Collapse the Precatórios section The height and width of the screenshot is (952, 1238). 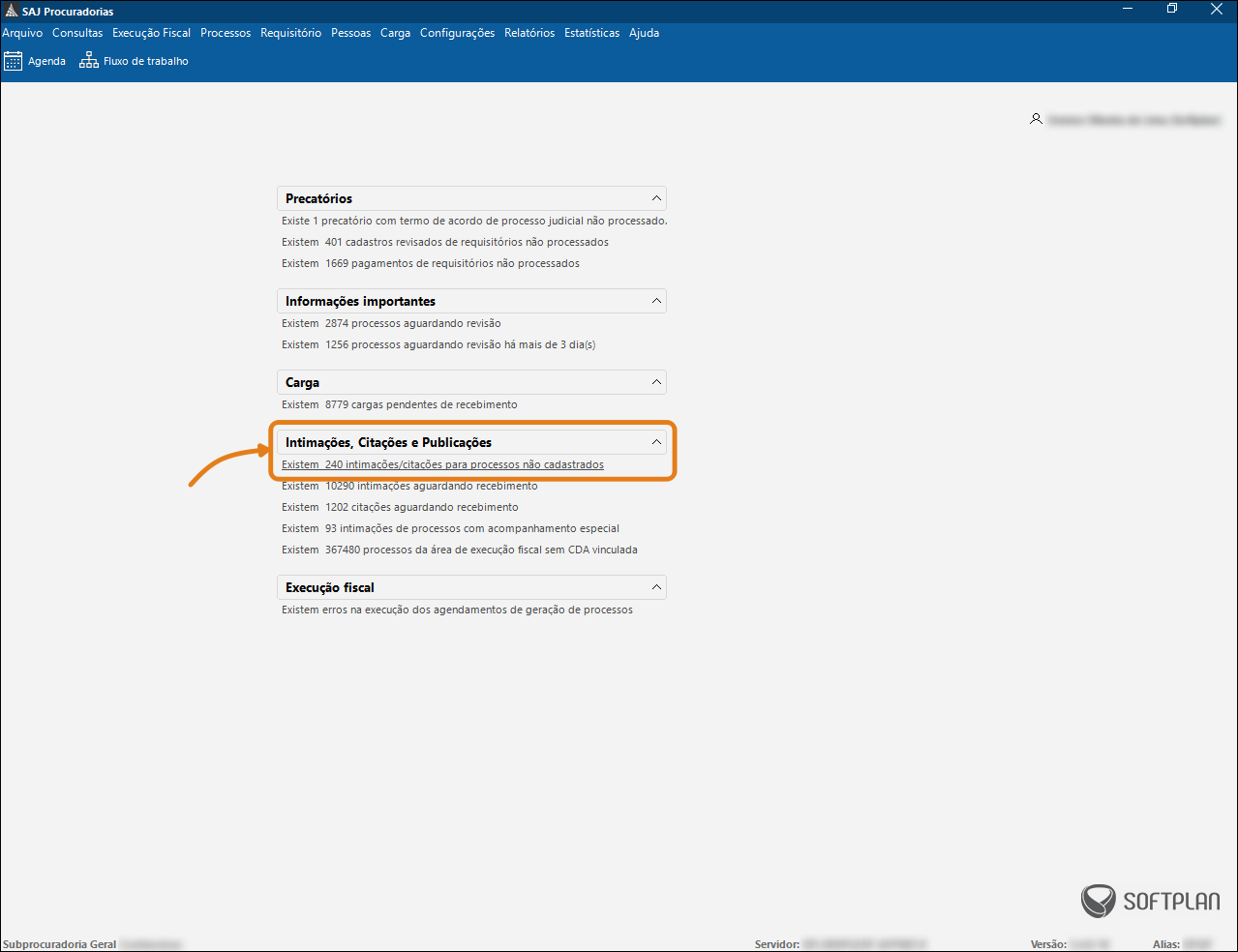pos(656,198)
